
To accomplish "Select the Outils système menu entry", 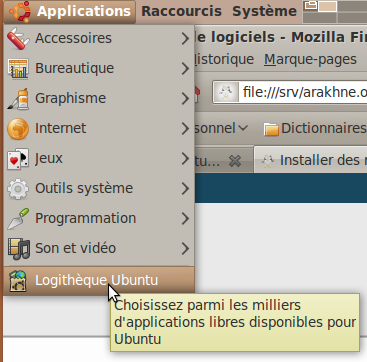I will [x=99, y=188].
